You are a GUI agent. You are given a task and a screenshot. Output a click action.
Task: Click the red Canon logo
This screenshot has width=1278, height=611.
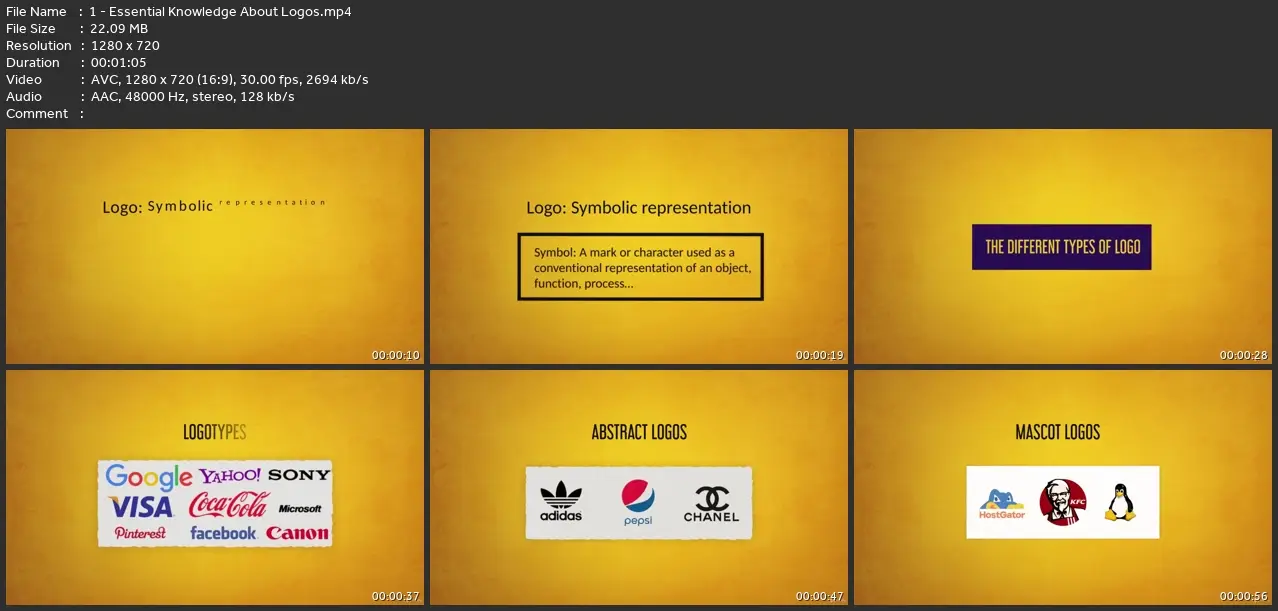pos(297,533)
